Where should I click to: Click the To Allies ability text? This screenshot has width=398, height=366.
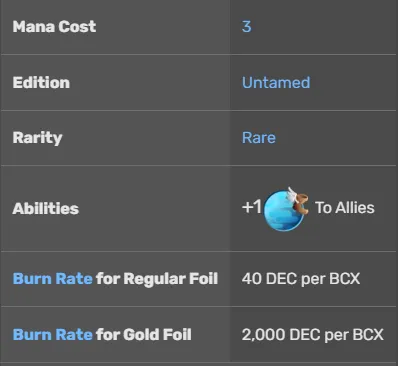[x=345, y=208]
